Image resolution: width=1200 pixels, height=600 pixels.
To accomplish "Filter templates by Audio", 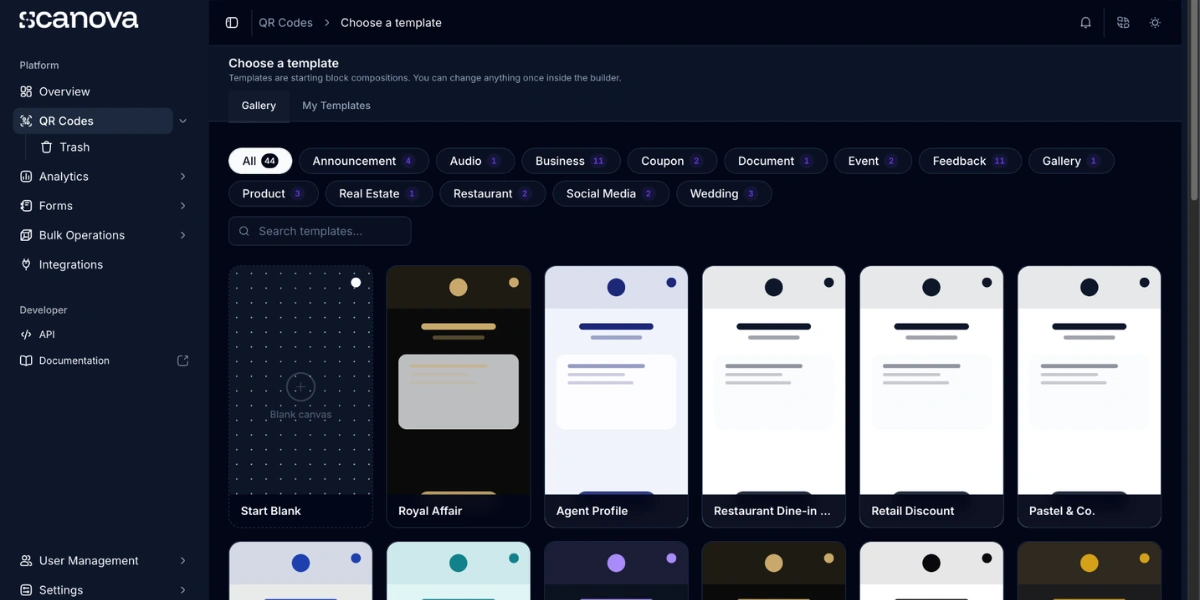I will click(x=475, y=161).
